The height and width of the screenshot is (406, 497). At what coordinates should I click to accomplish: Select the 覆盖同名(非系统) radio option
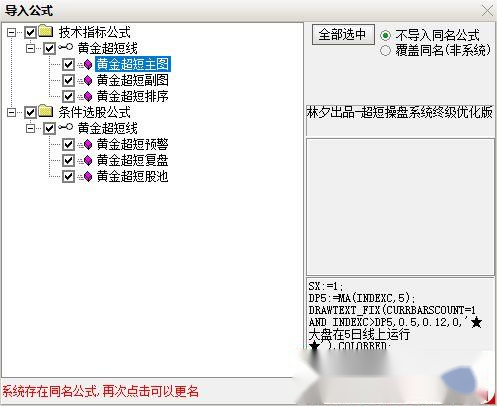click(385, 51)
